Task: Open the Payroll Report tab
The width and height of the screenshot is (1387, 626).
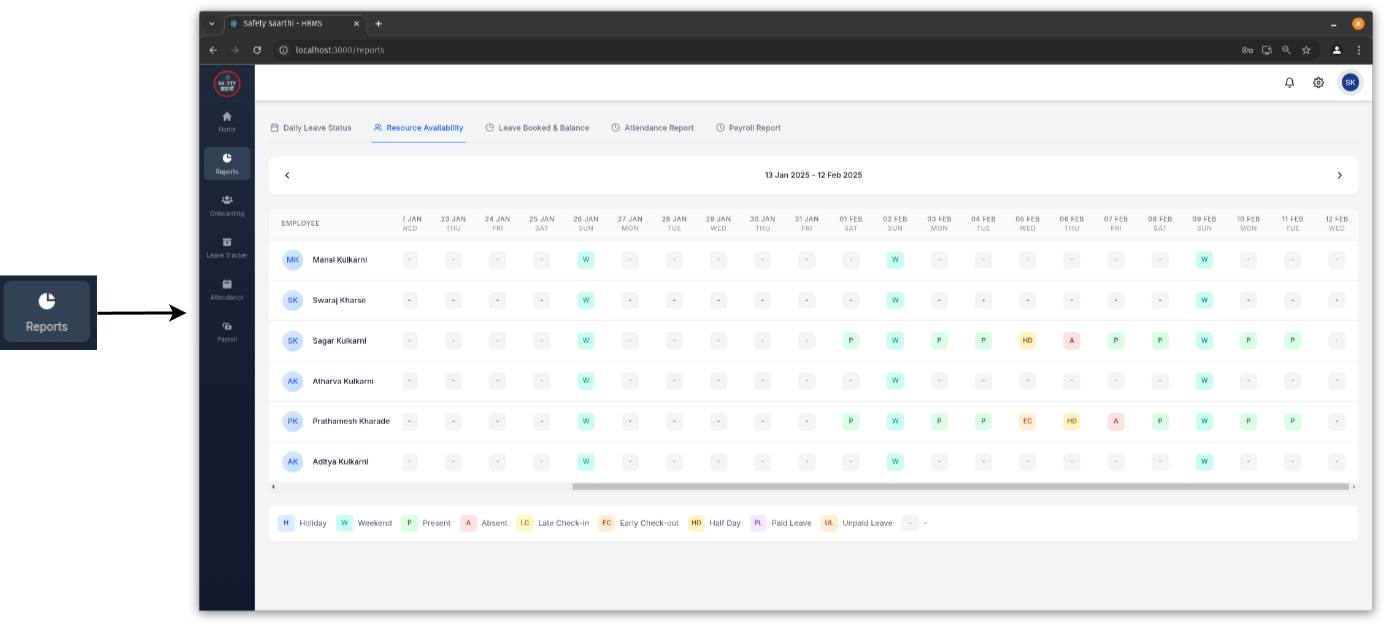Action: point(748,128)
